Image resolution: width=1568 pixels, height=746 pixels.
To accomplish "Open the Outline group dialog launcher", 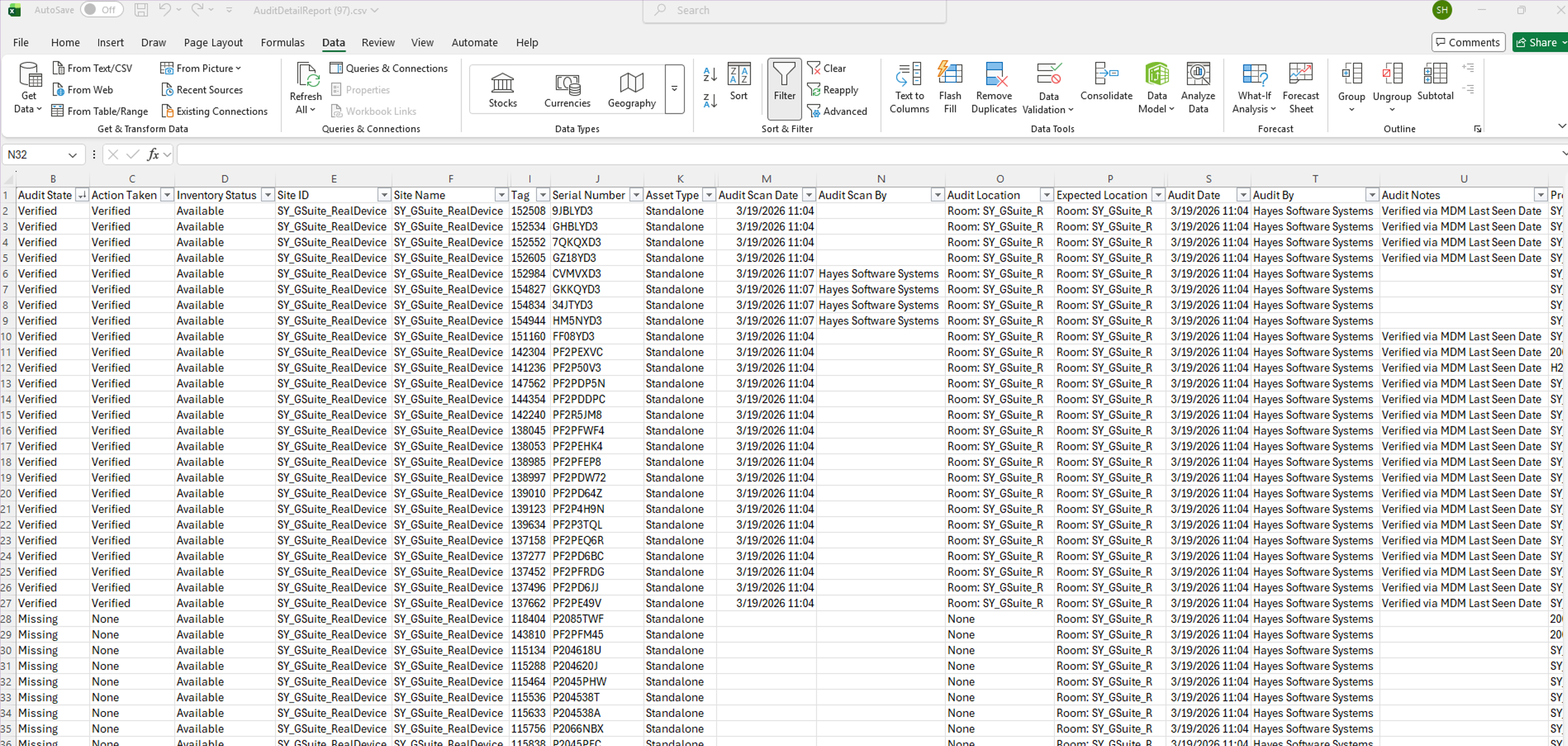I will pyautogui.click(x=1478, y=129).
